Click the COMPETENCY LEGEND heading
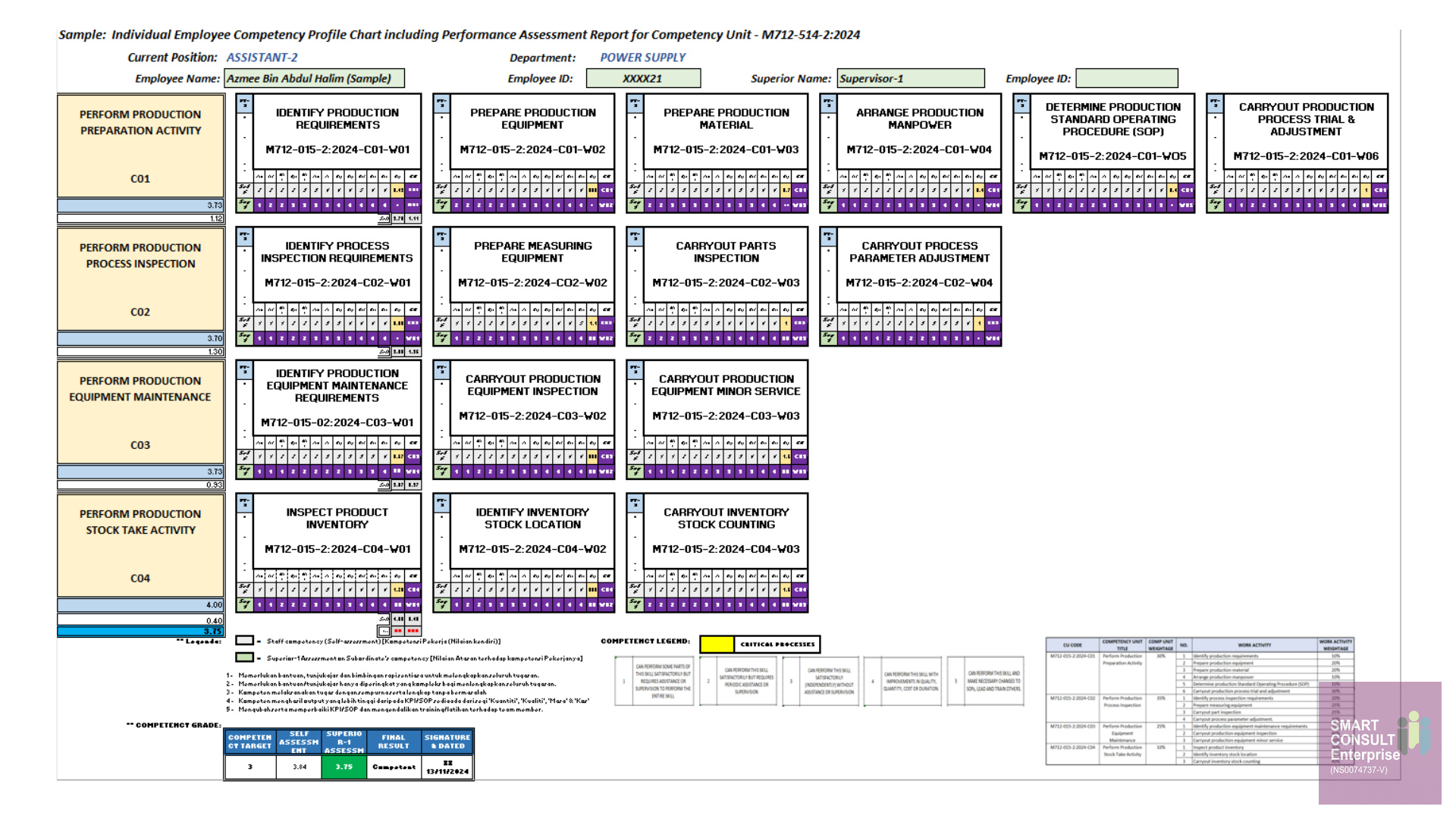This screenshot has height=819, width=1456. (645, 642)
